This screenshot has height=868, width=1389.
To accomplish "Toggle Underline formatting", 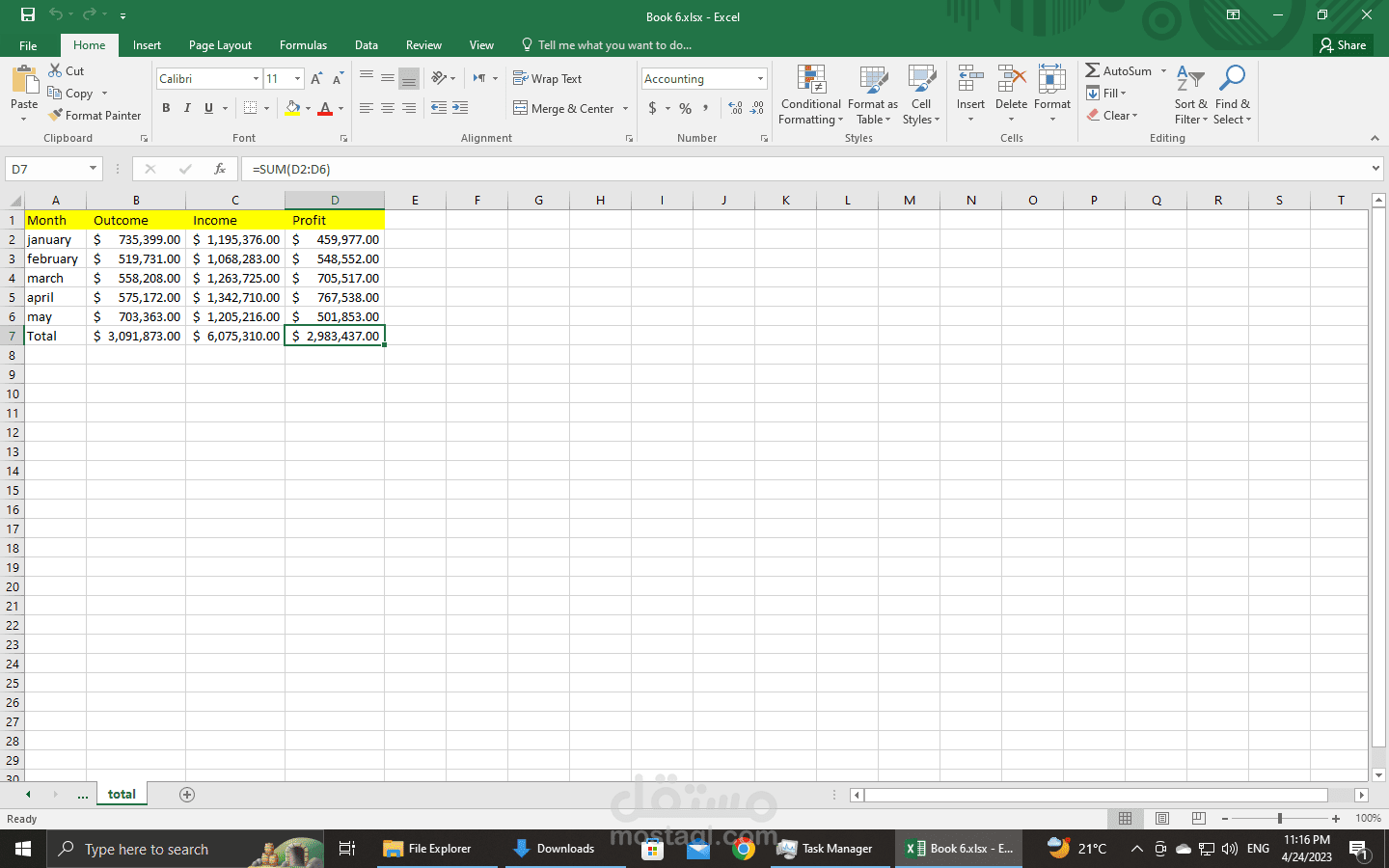I will pyautogui.click(x=208, y=108).
